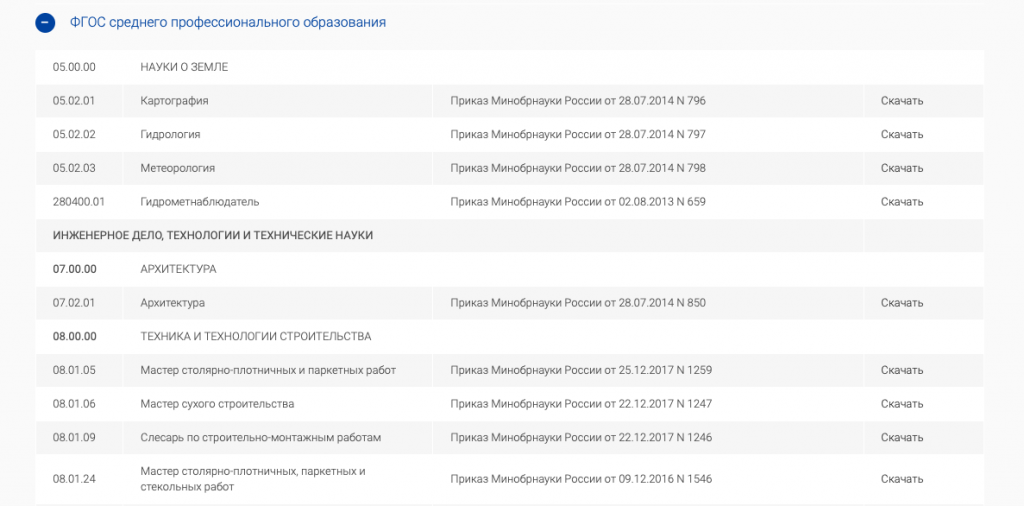The width and height of the screenshot is (1024, 506).
Task: Download the Гидрометнаблюдатель standard
Action: click(x=901, y=202)
